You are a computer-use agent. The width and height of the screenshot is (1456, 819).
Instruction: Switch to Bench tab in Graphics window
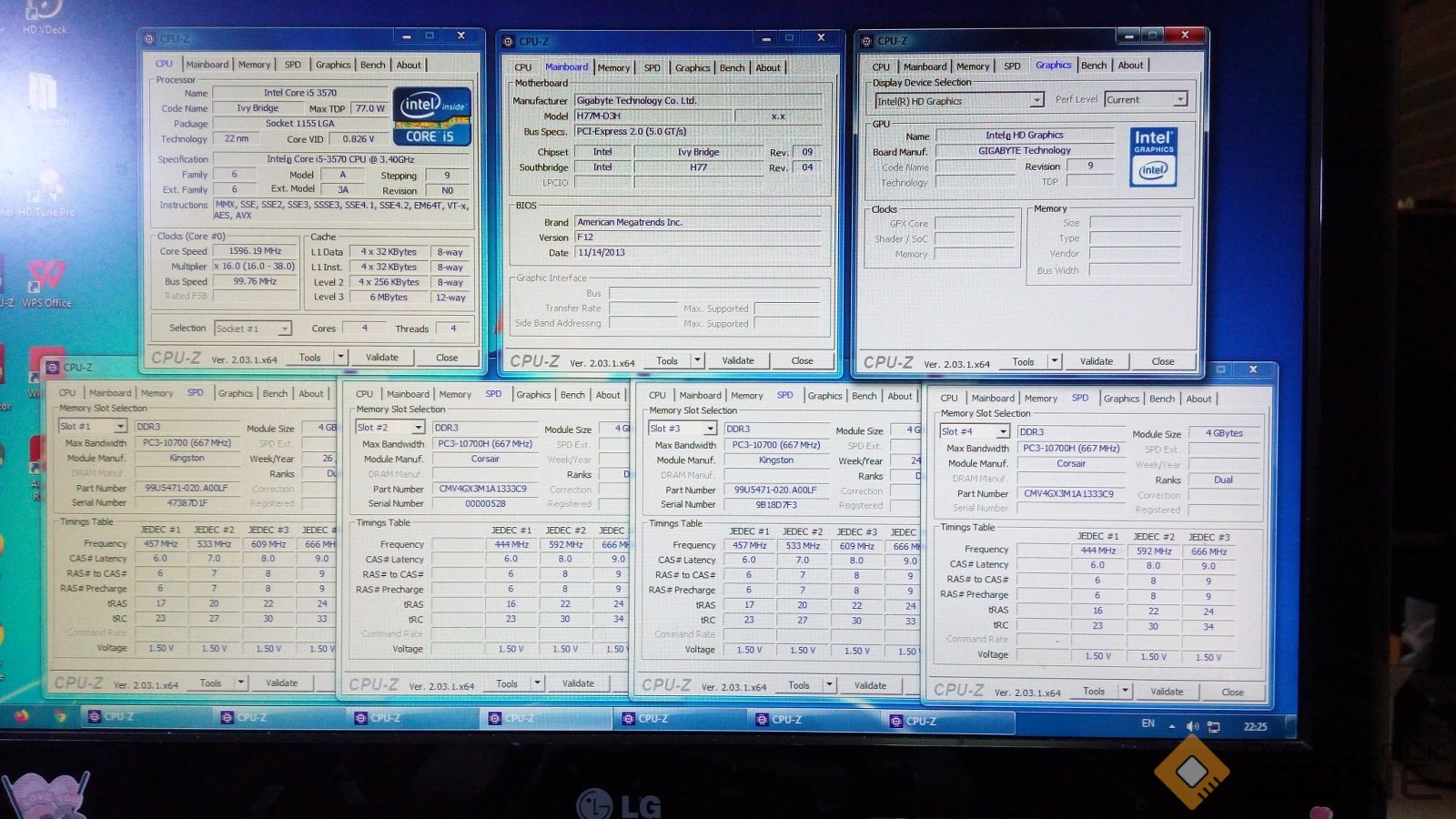click(x=1094, y=66)
